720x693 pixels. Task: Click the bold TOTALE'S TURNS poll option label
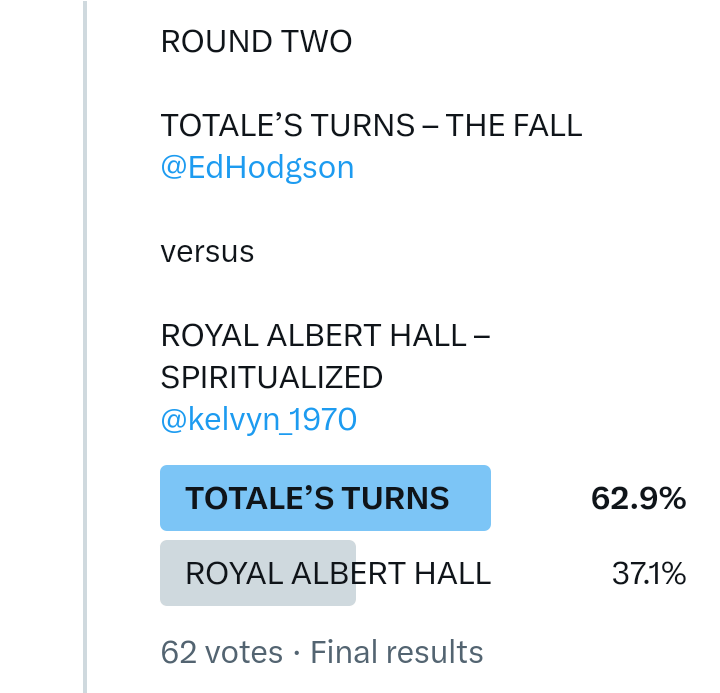coord(317,499)
